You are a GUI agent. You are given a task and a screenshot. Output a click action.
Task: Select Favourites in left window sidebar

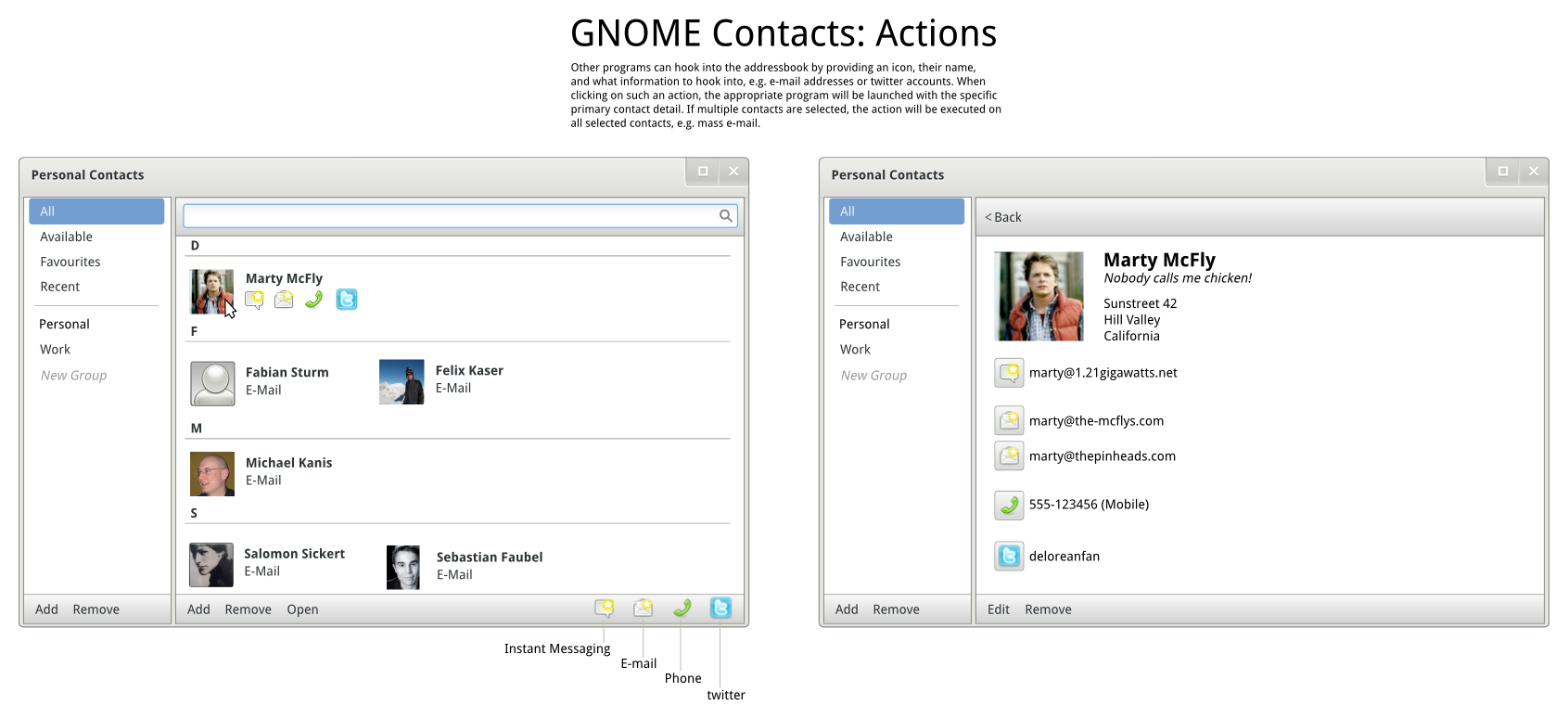(70, 263)
